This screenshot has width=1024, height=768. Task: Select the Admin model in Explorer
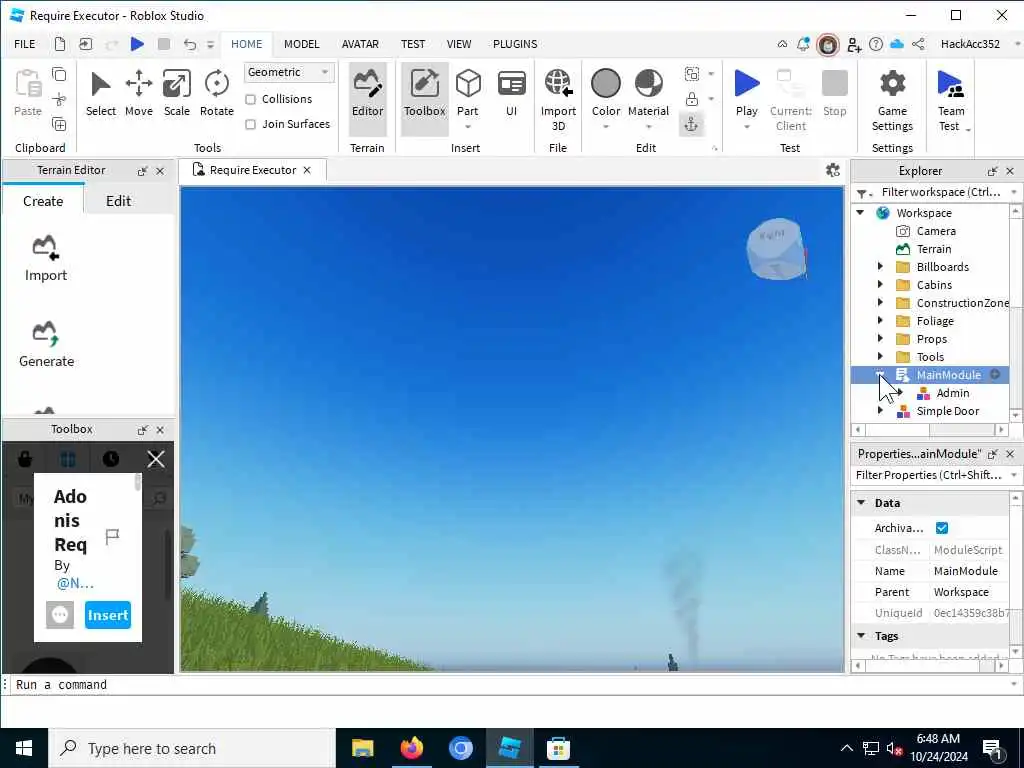click(953, 392)
